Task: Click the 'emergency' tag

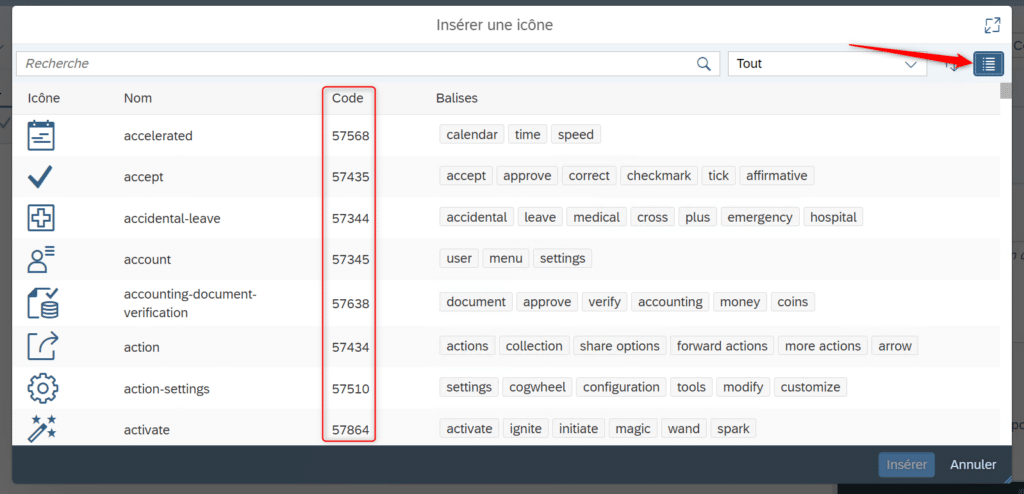Action: (x=760, y=217)
